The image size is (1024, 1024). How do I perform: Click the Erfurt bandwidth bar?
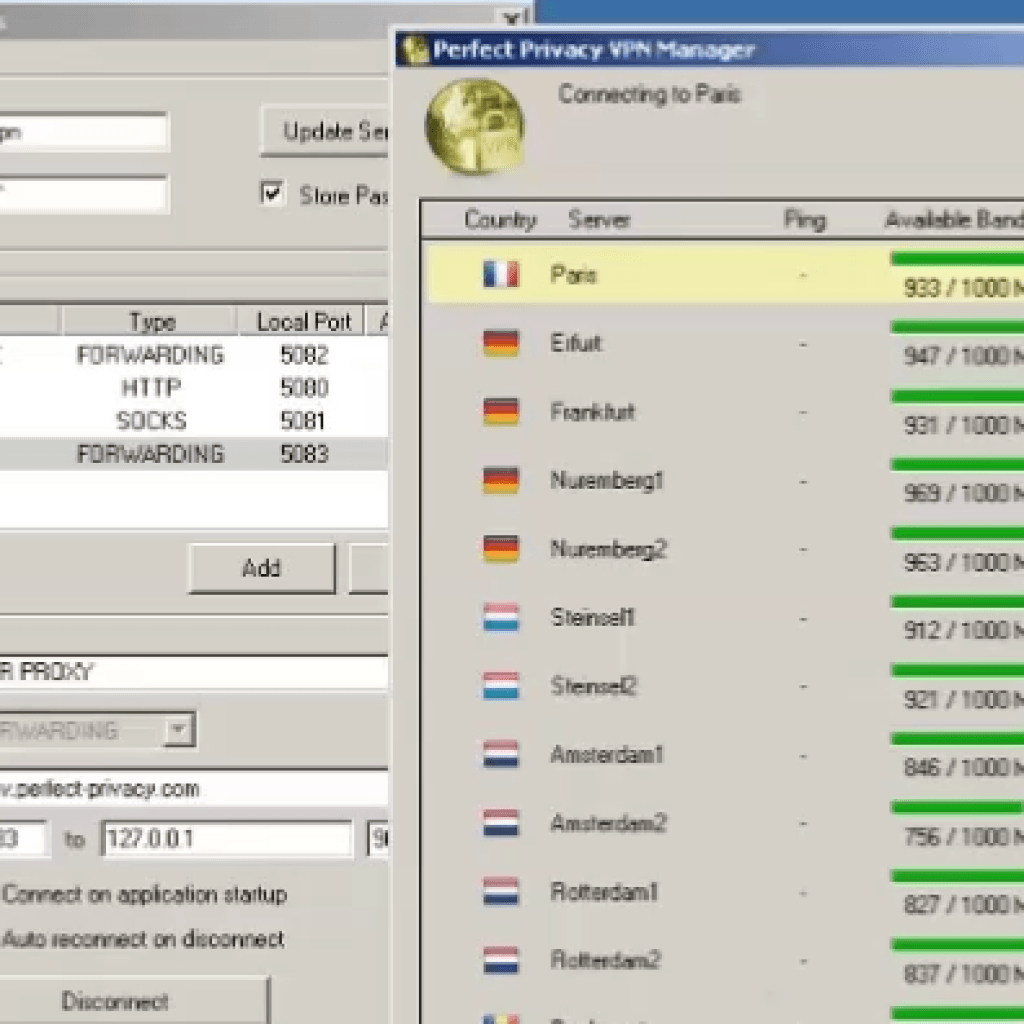[957, 328]
